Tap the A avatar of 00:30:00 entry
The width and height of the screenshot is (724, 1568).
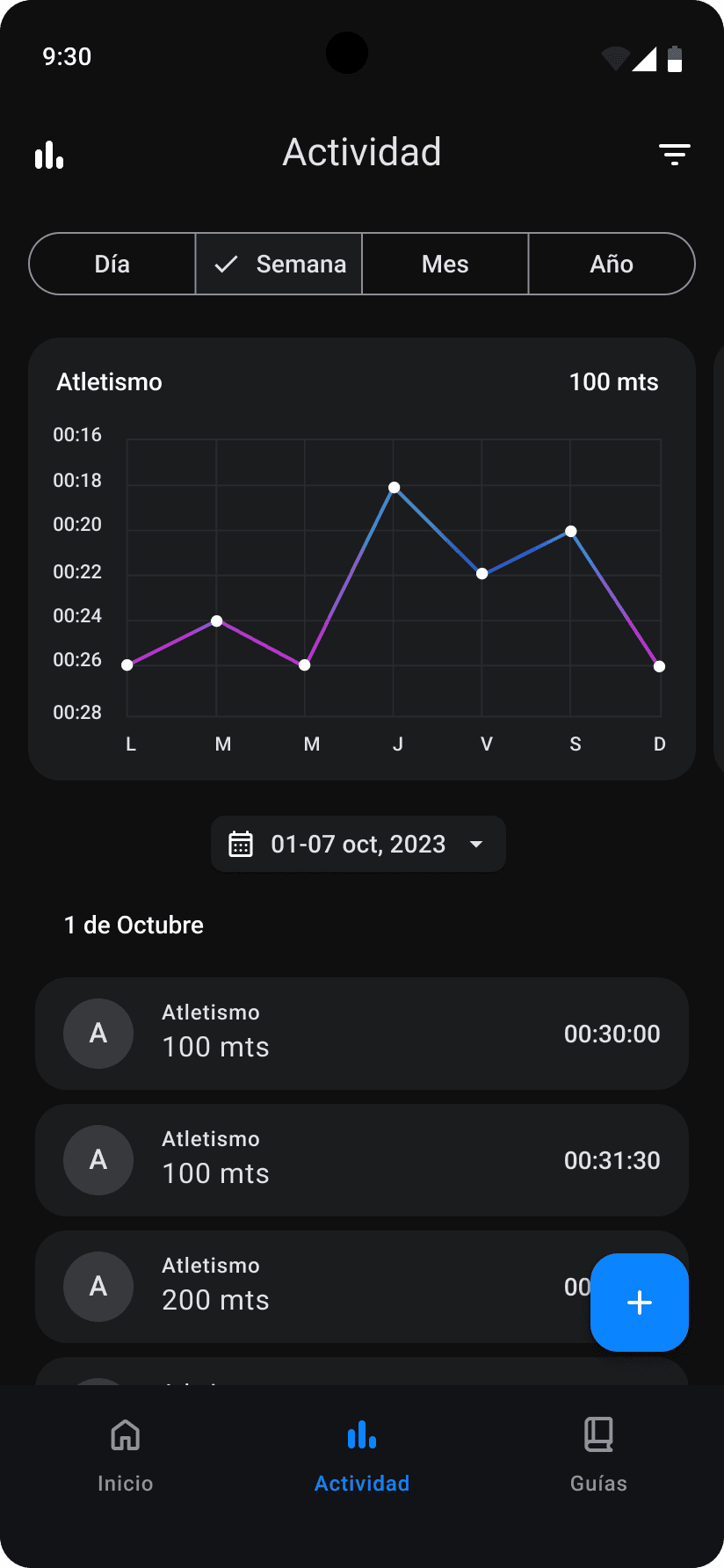click(x=98, y=1034)
